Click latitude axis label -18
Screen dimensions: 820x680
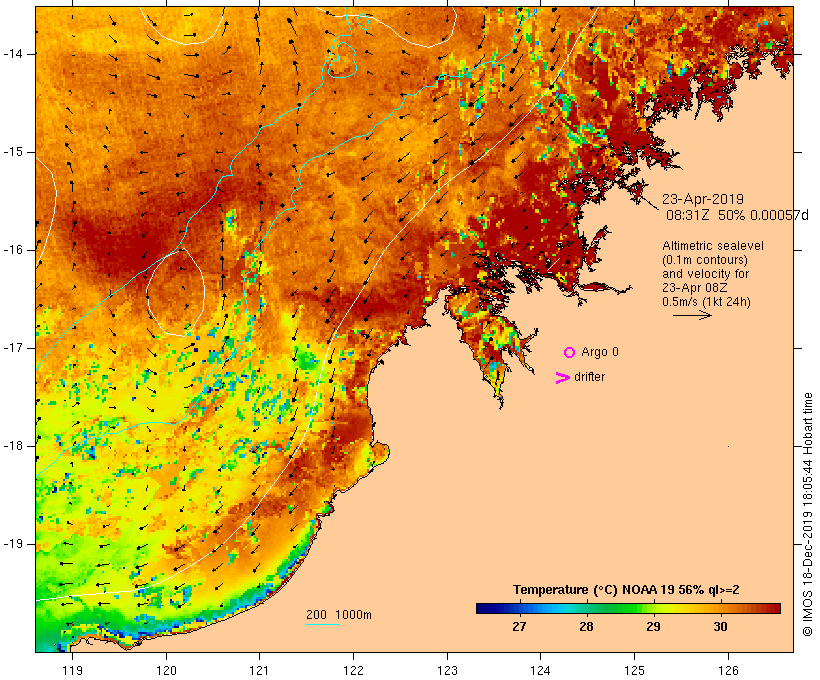click(x=13, y=446)
